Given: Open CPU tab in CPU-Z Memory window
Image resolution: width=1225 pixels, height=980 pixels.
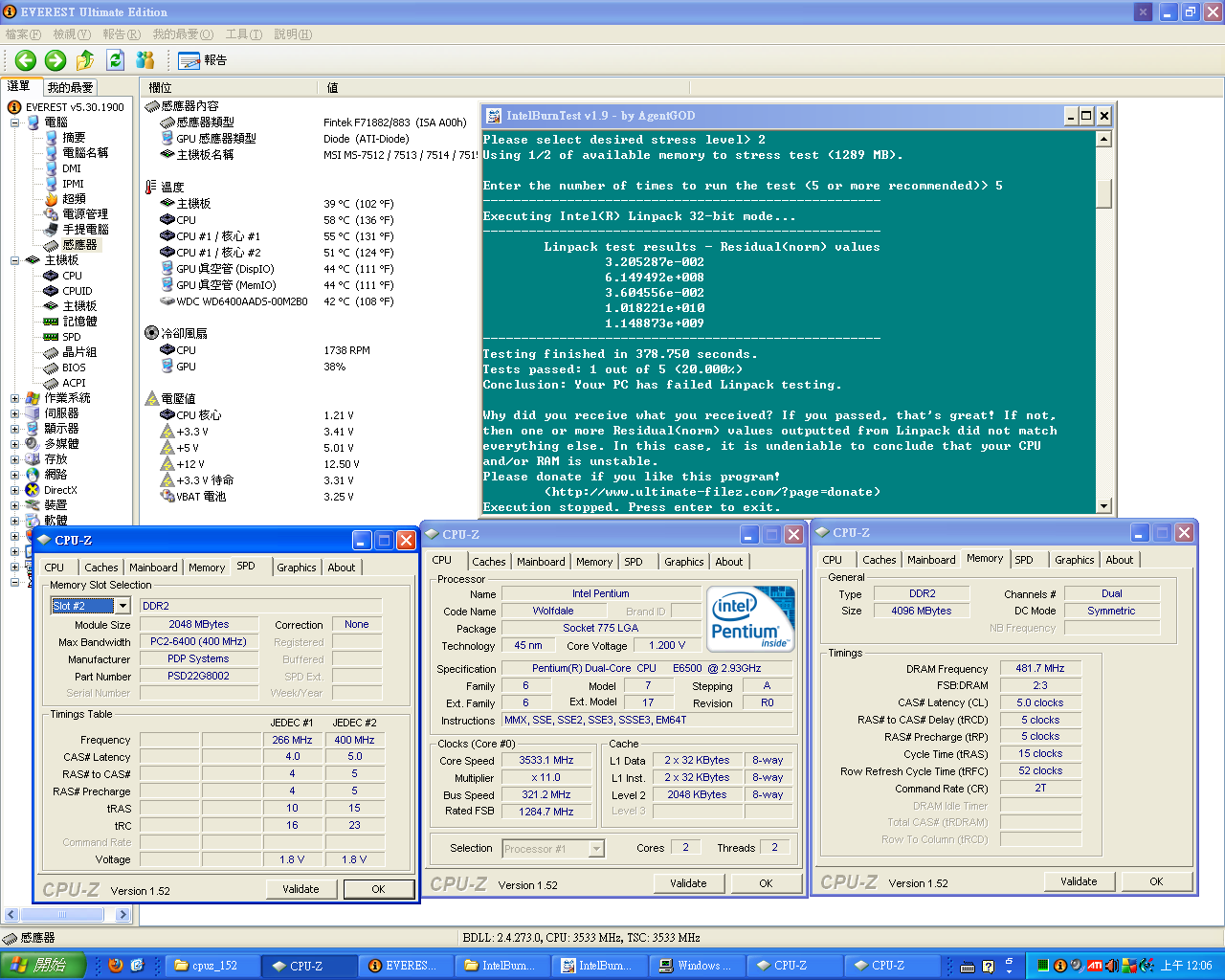Looking at the screenshot, I should pyautogui.click(x=833, y=560).
